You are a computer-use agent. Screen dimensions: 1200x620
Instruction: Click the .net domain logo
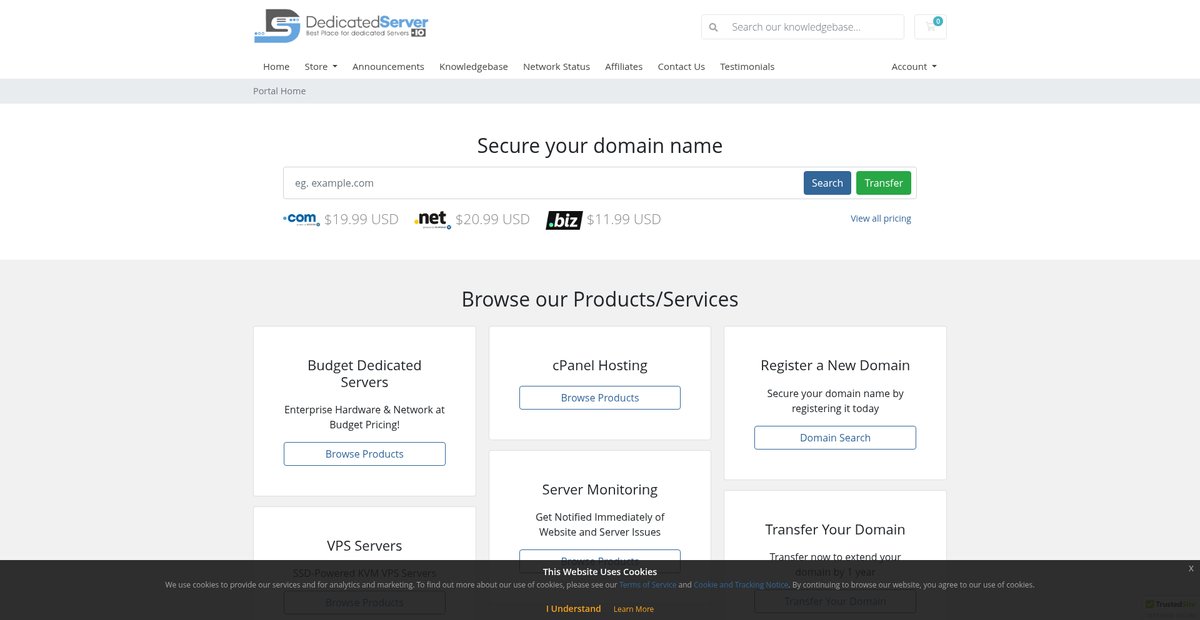pos(432,219)
